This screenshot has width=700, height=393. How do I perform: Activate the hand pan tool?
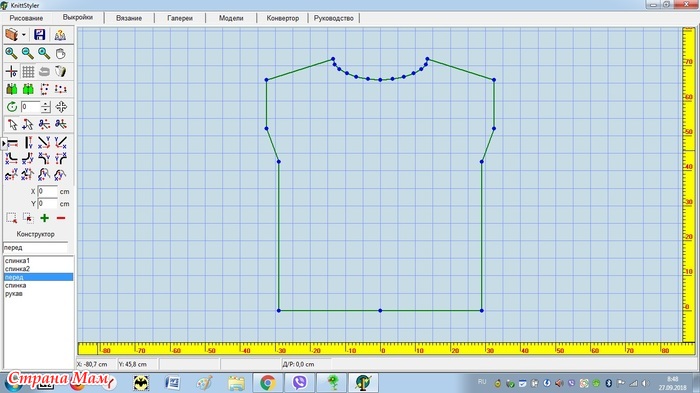[61, 54]
